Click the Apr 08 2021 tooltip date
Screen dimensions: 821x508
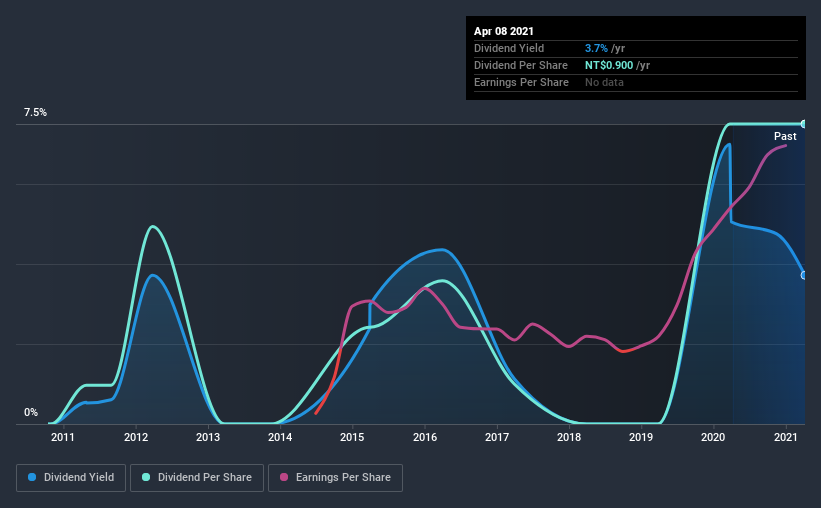tap(504, 31)
